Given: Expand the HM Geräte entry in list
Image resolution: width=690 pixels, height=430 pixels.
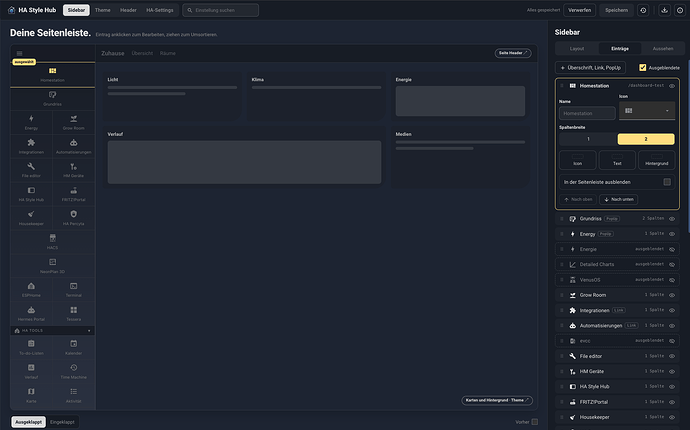Looking at the screenshot, I should (x=617, y=371).
